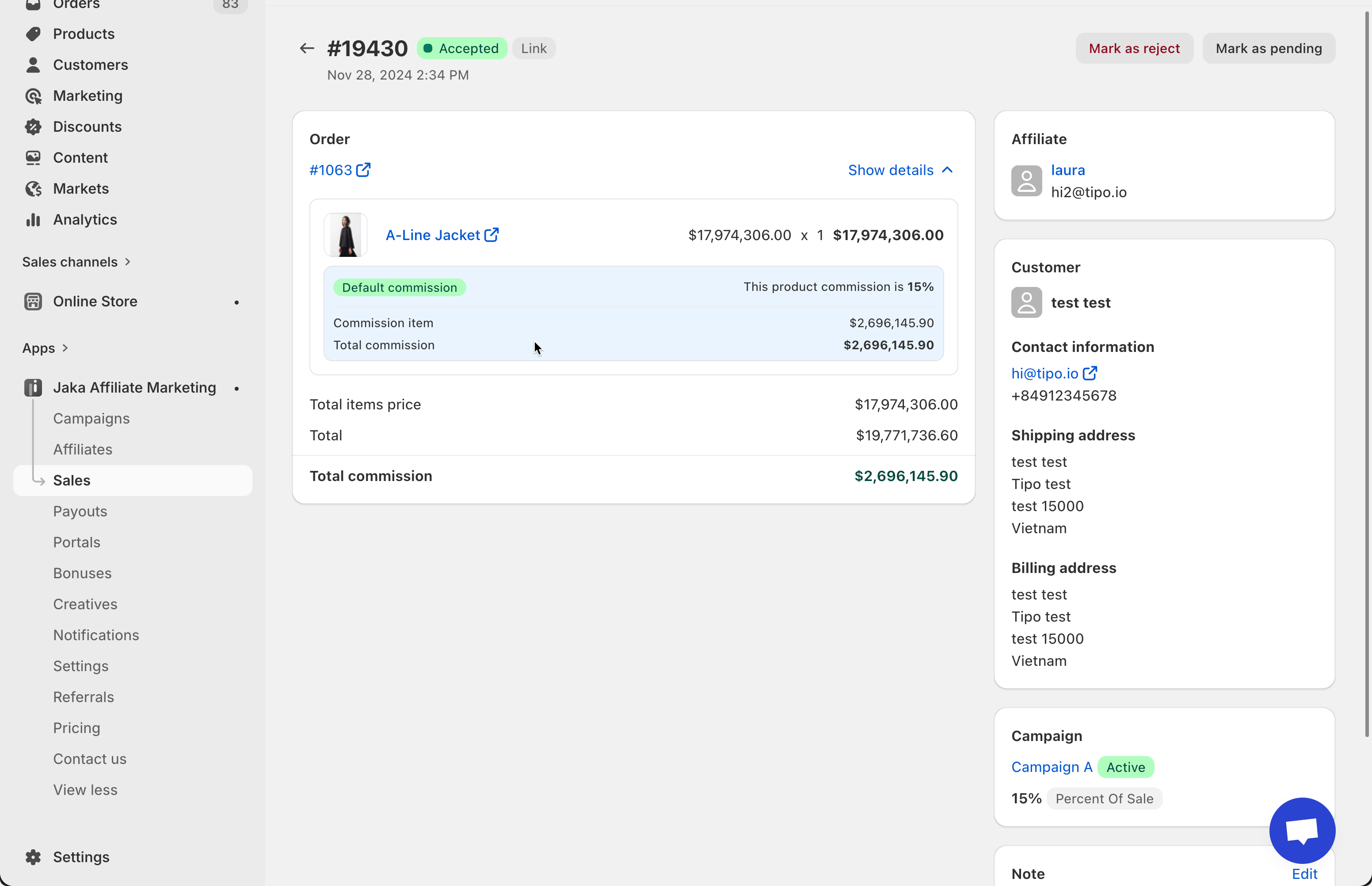Collapse the app menu with View less
This screenshot has height=886, width=1372.
[85, 790]
